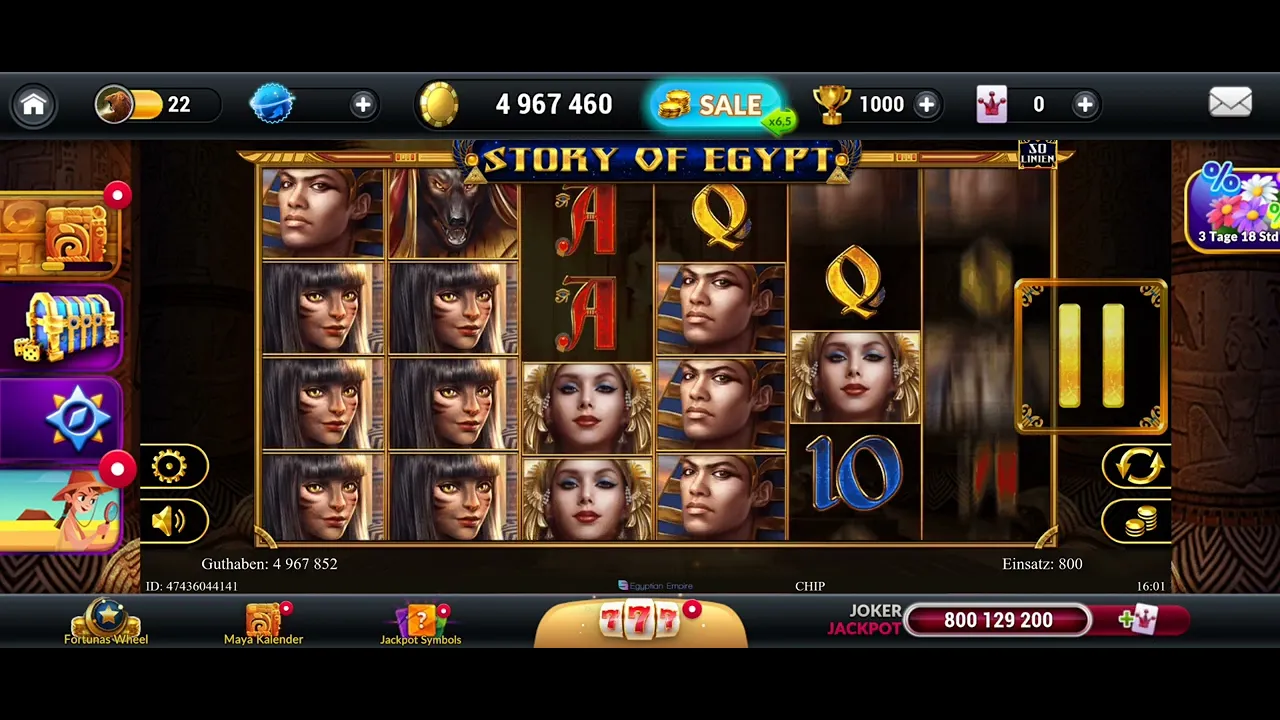Pause spinning with the golden pause button
The width and height of the screenshot is (1280, 720).
click(x=1091, y=357)
